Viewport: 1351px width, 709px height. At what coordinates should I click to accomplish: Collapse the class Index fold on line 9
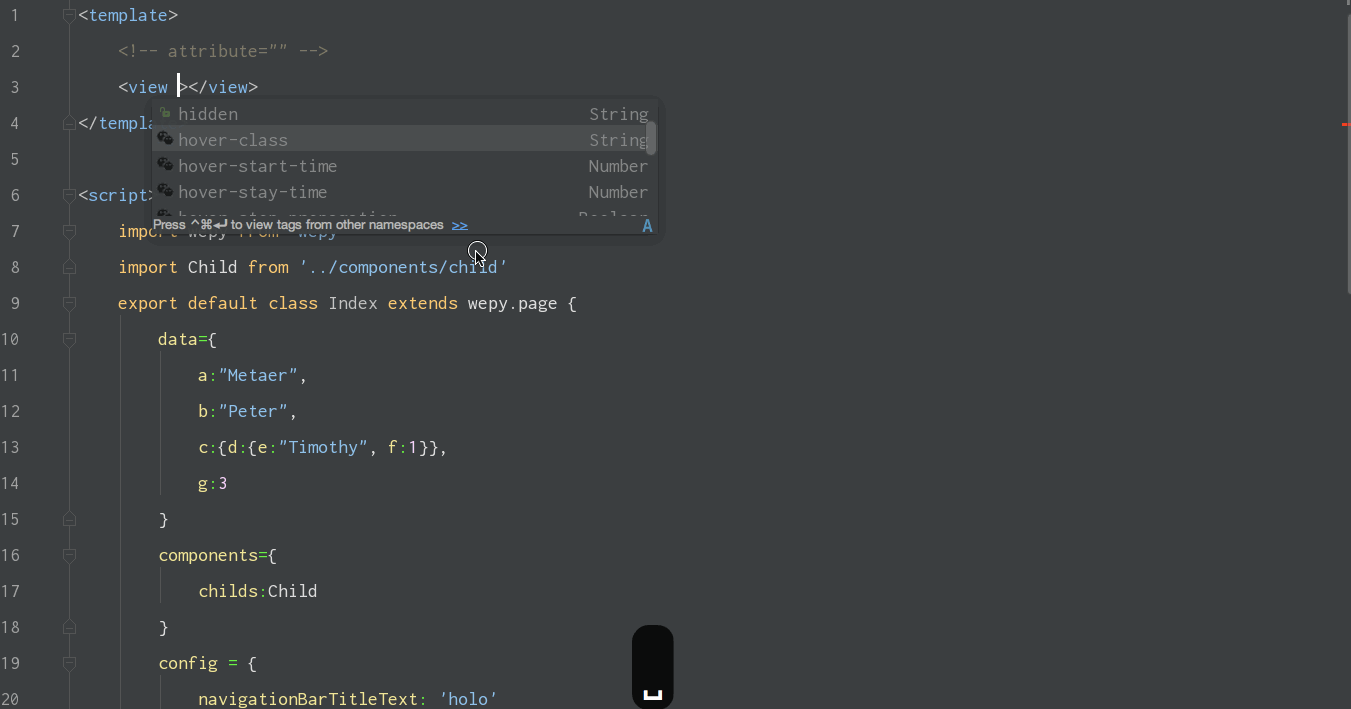(68, 303)
